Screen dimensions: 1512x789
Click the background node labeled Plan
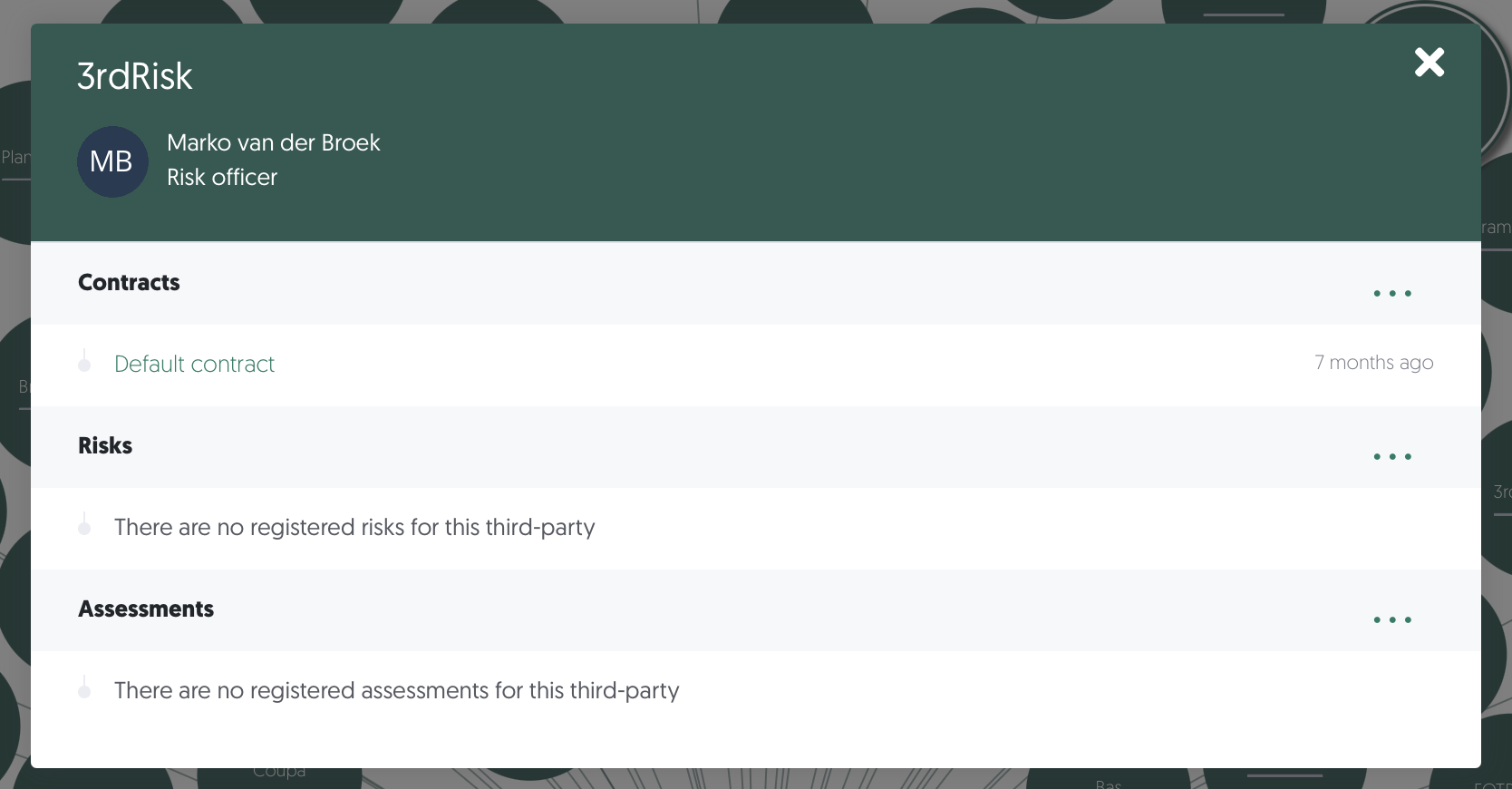(x=15, y=157)
